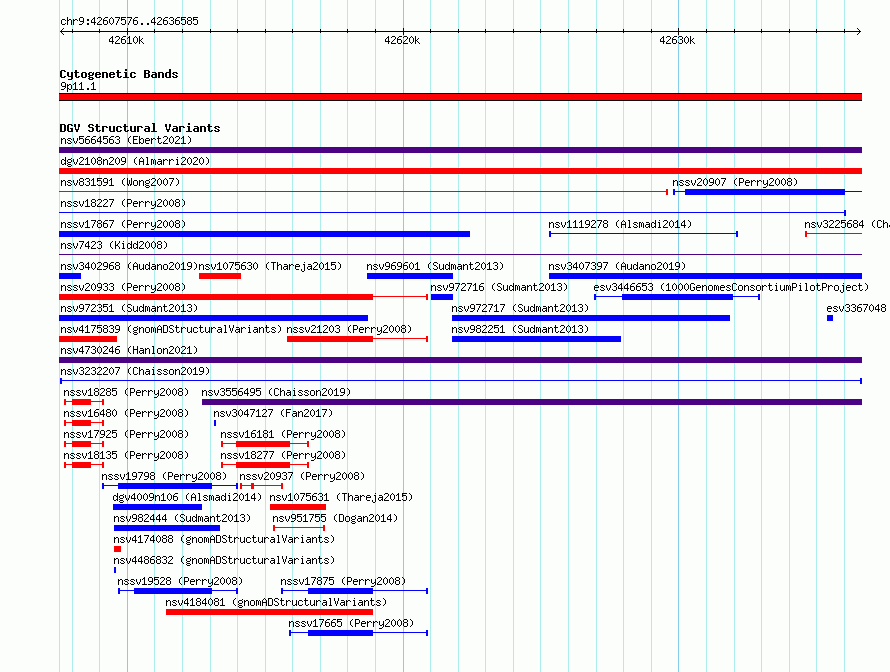Click the esv3367048 label
Viewport: 890px width, 672px height.
[x=856, y=308]
